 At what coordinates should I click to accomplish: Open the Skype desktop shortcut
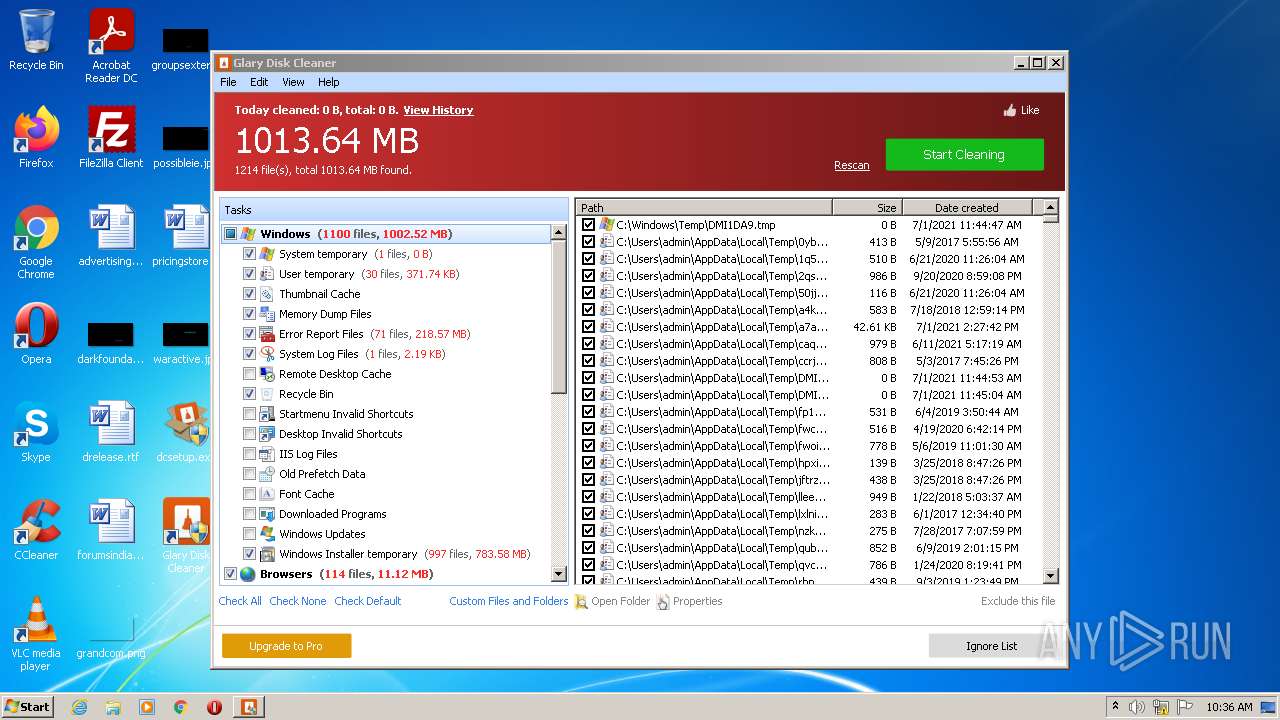click(x=36, y=432)
